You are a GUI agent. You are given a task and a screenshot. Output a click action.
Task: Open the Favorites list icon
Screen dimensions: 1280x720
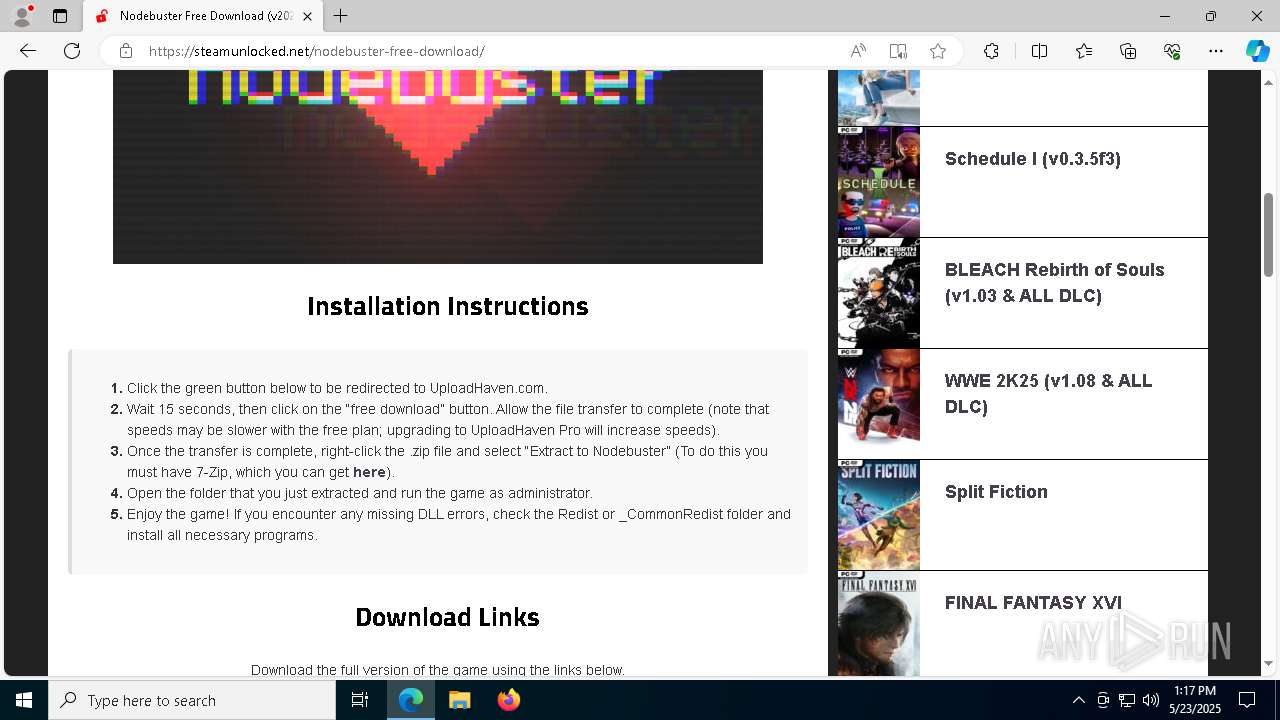[x=1084, y=51]
